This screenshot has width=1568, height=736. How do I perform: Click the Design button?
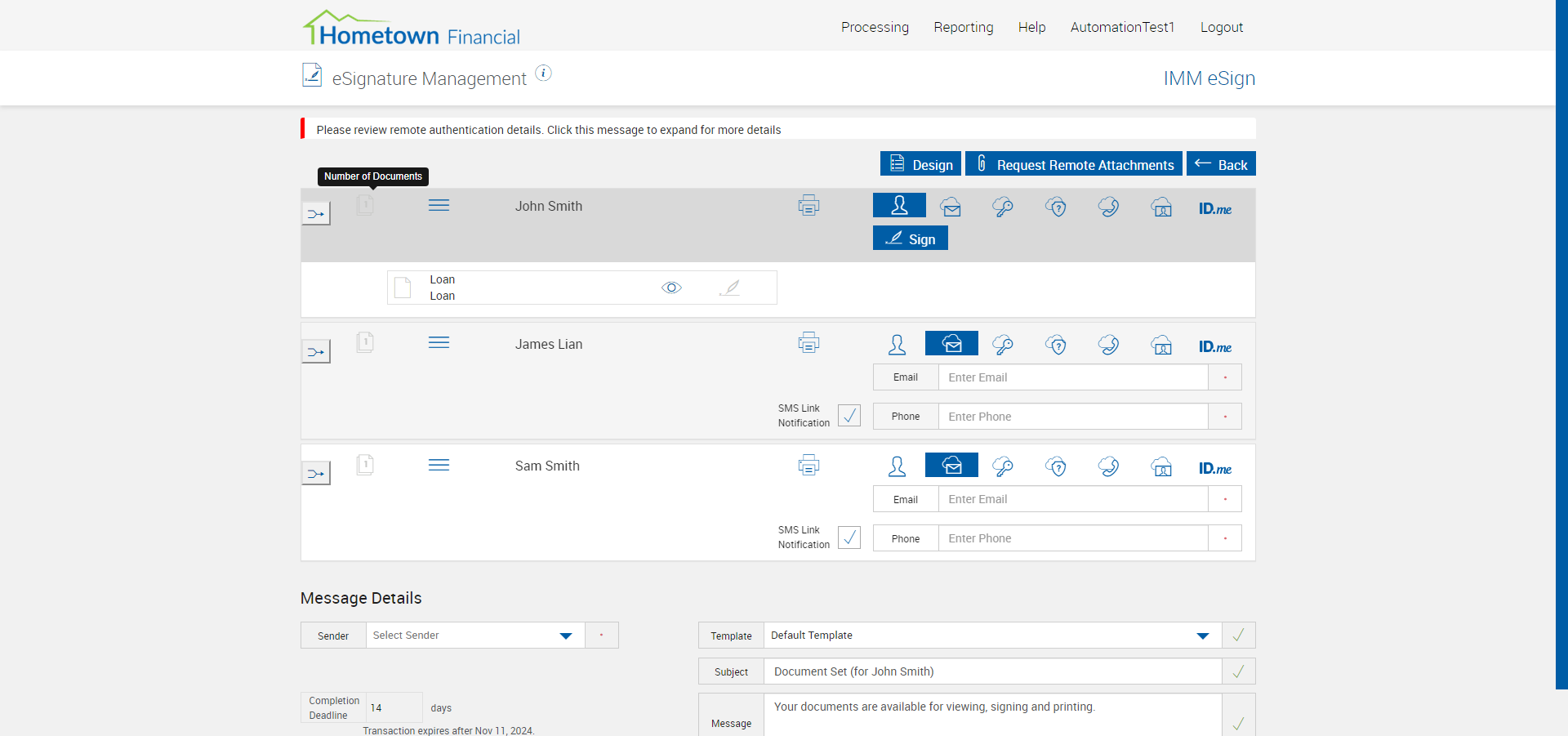(920, 164)
